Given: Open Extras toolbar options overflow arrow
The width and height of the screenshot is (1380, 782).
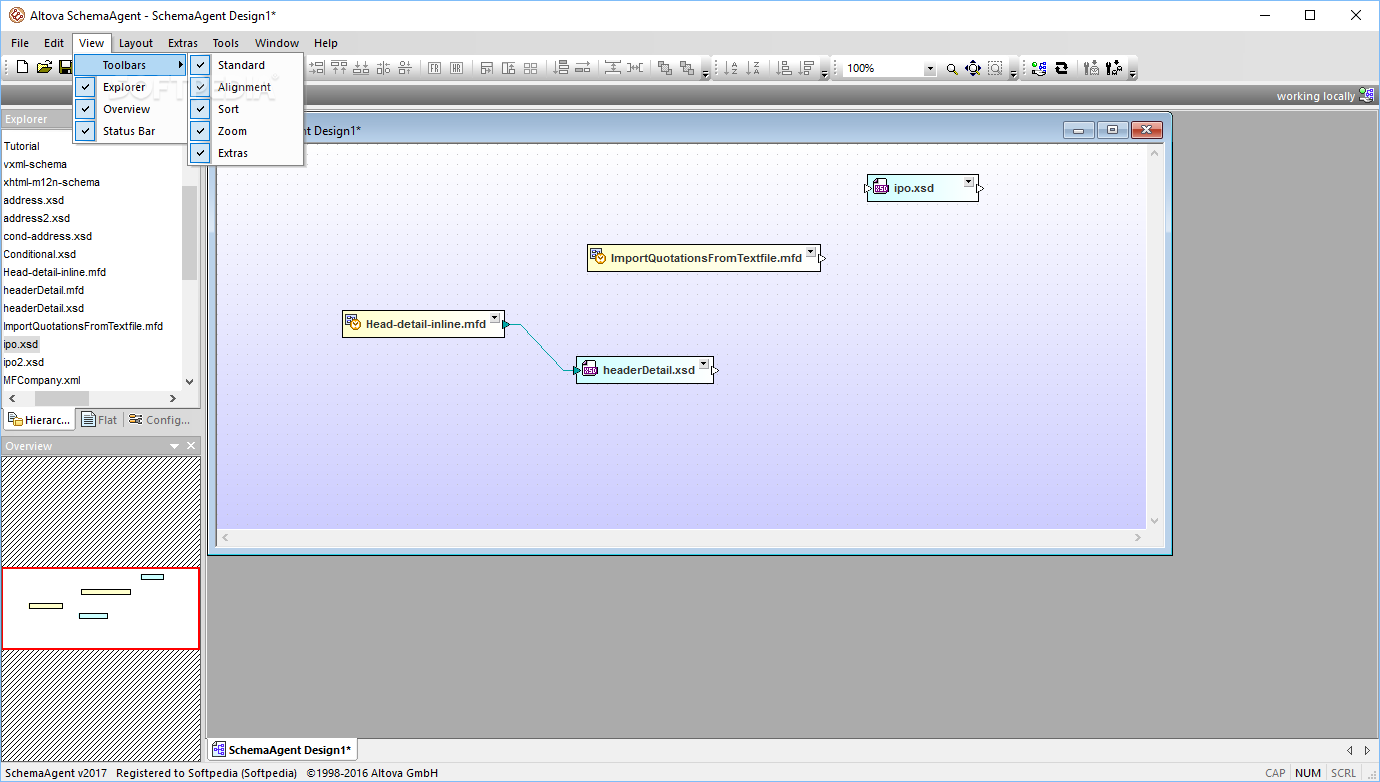Looking at the screenshot, I should 1132,74.
